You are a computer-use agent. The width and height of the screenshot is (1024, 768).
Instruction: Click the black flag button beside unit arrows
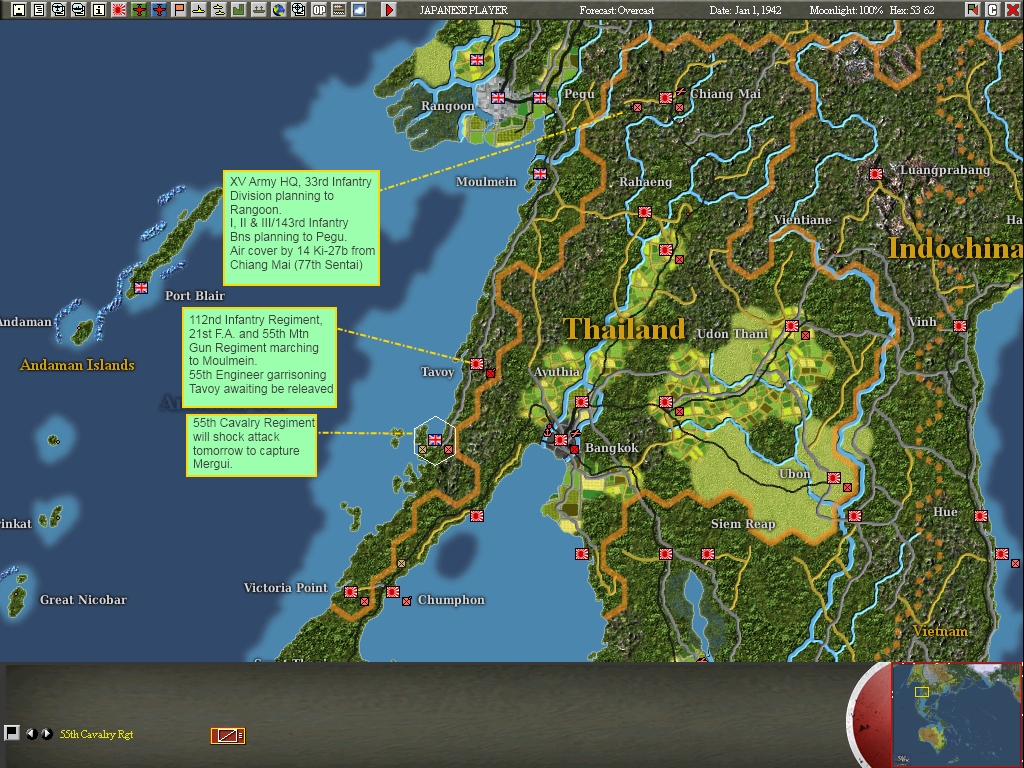12,733
